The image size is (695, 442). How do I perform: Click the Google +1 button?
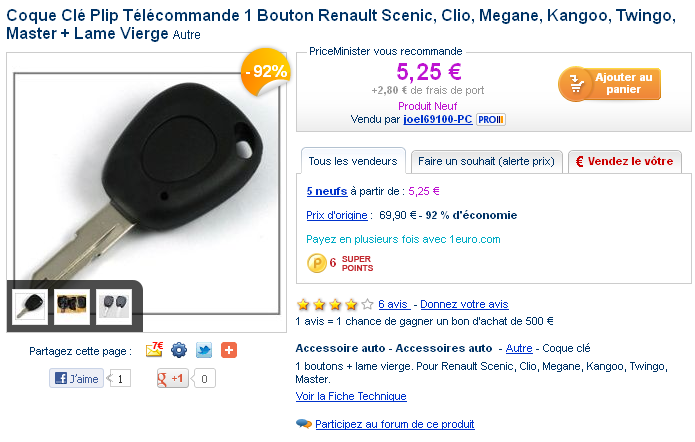173,378
